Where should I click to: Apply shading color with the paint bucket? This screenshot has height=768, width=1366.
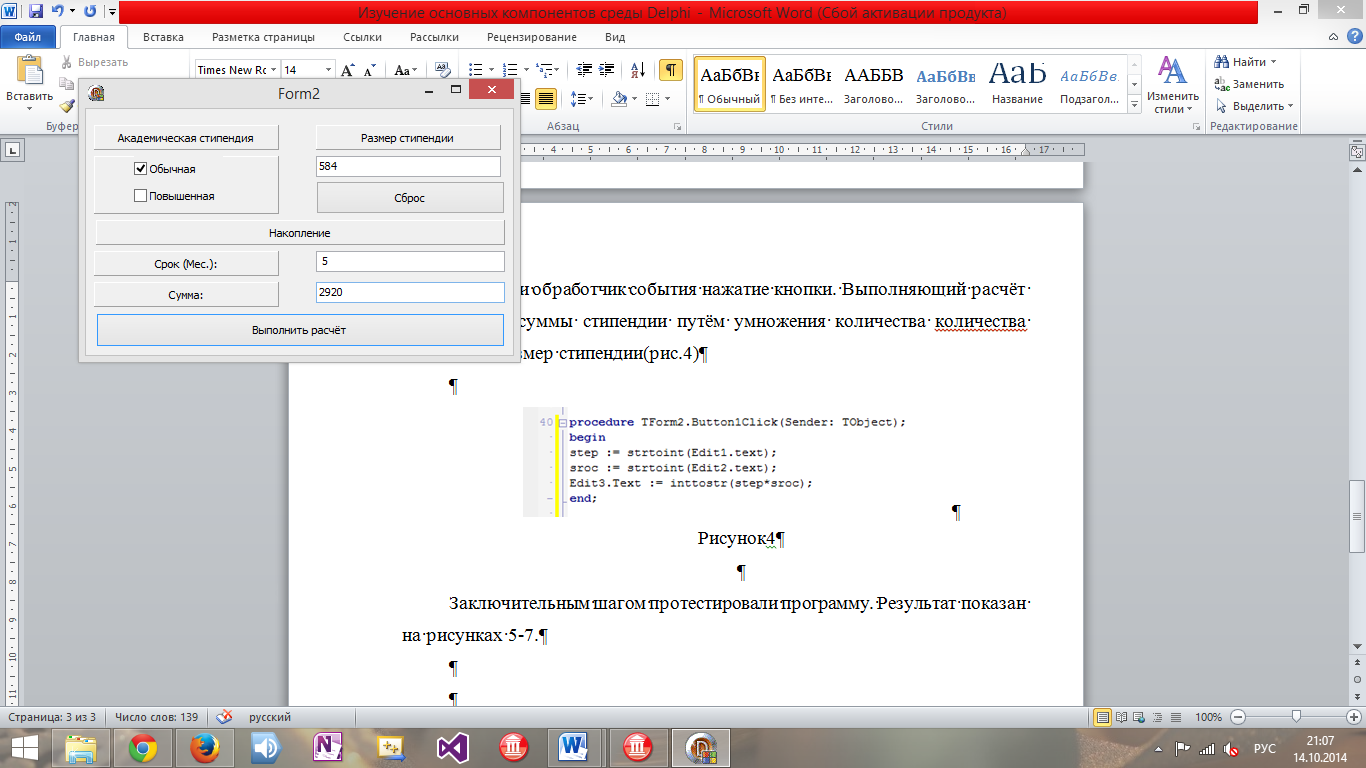click(619, 98)
